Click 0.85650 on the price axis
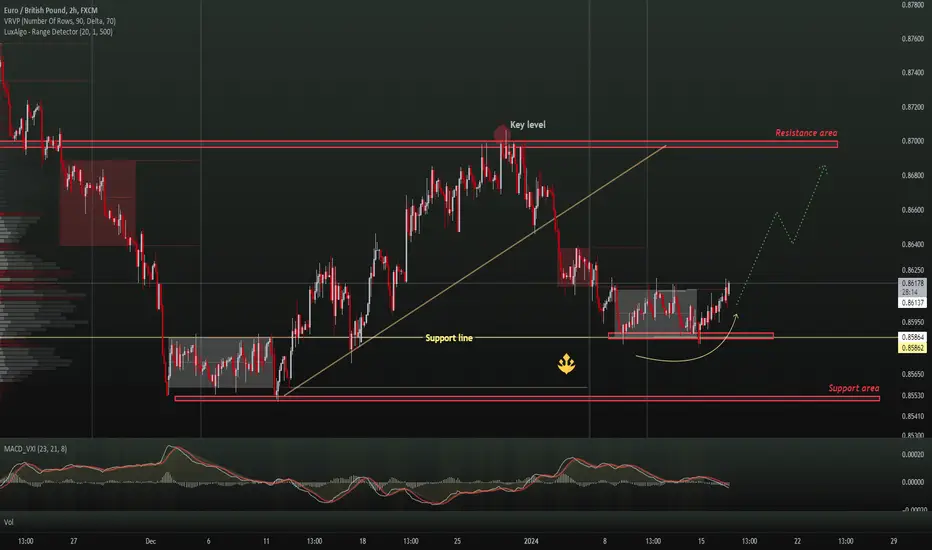Screen dimensions: 932x550 pos(912,374)
